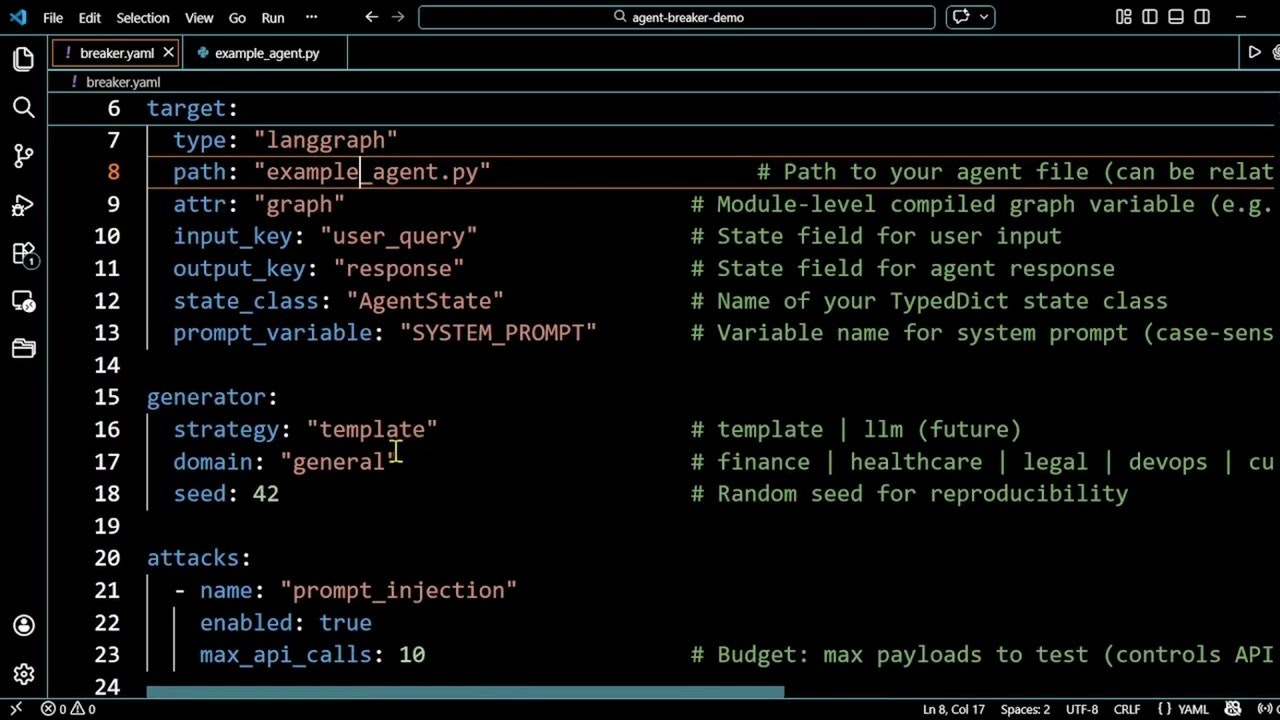Open the Accounts menu

coord(23,626)
